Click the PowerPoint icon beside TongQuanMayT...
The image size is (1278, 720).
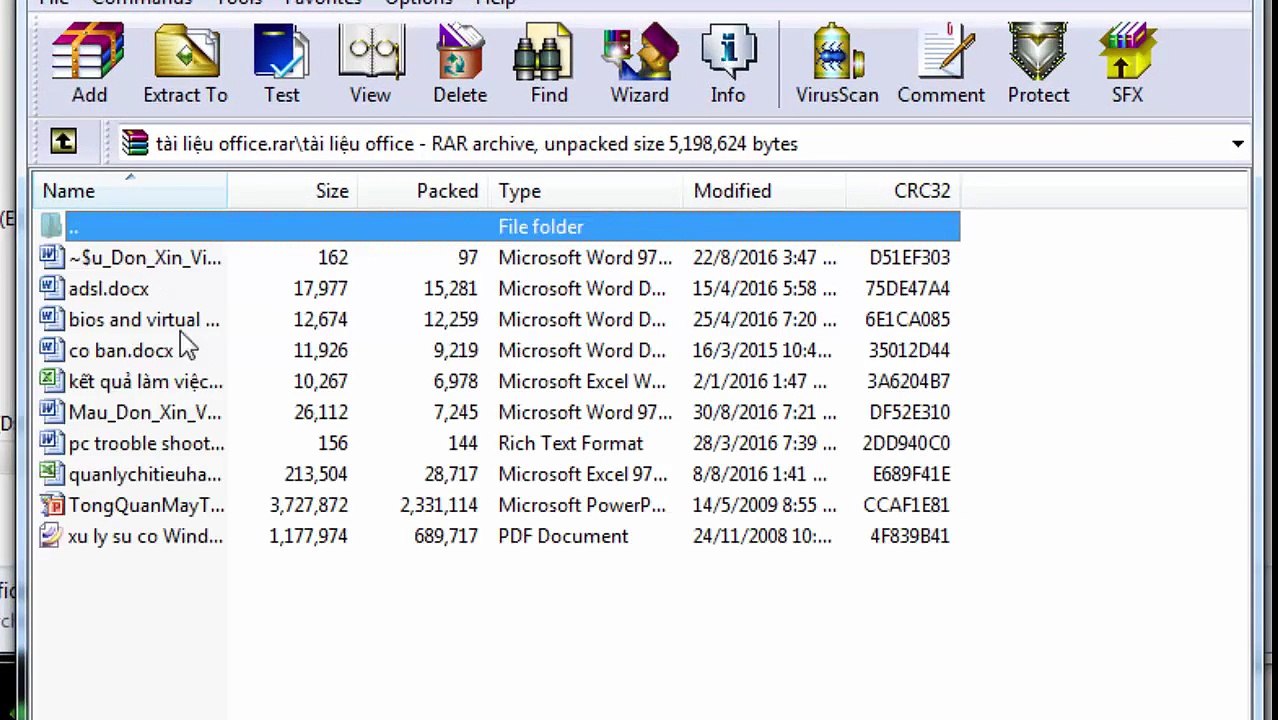(51, 505)
